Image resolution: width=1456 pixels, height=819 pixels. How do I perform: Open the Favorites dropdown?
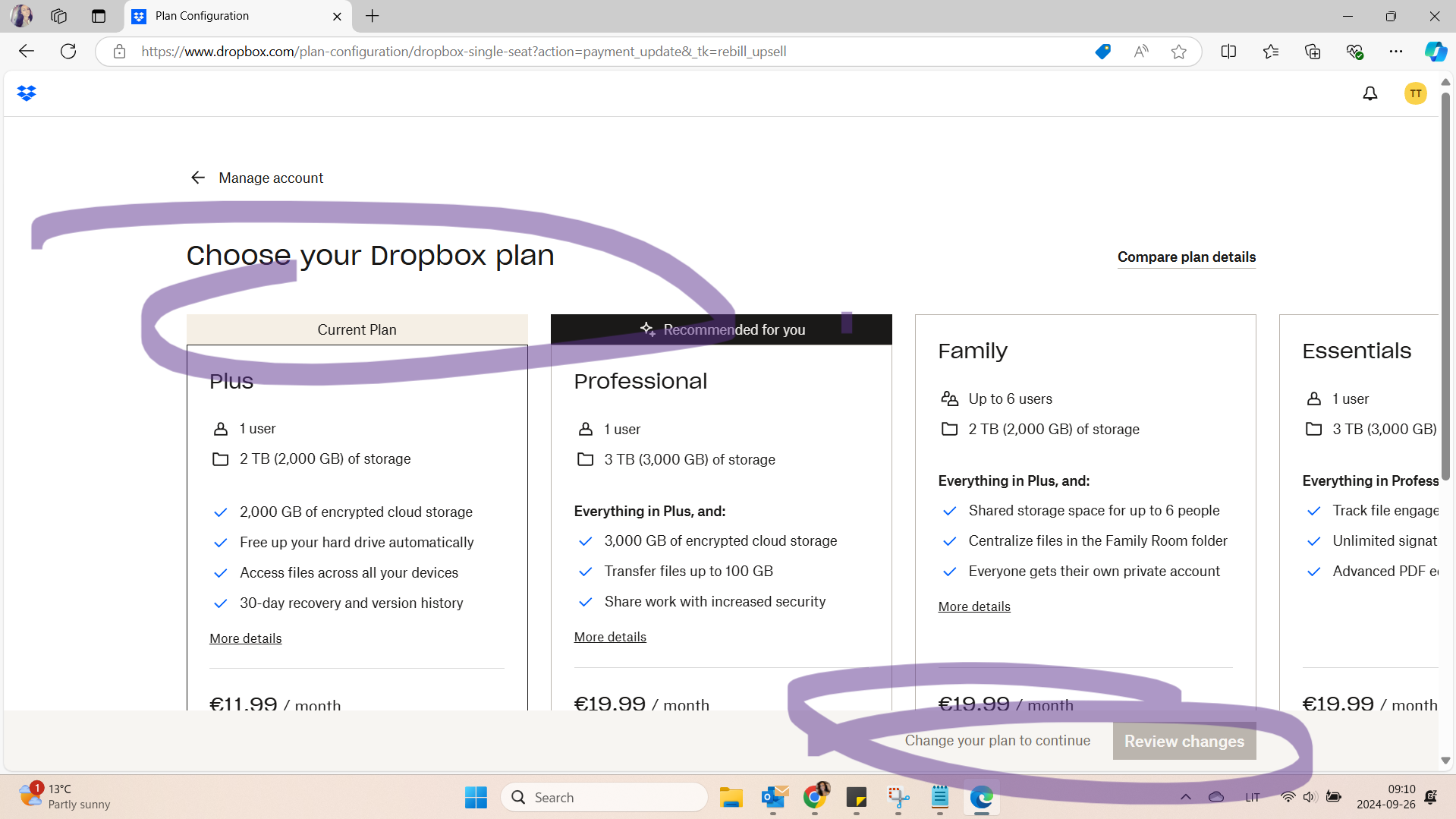point(1271,51)
